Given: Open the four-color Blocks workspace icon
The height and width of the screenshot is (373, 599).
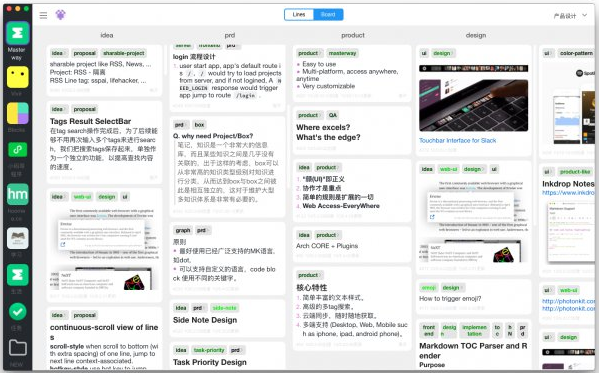Looking at the screenshot, I should [x=18, y=114].
